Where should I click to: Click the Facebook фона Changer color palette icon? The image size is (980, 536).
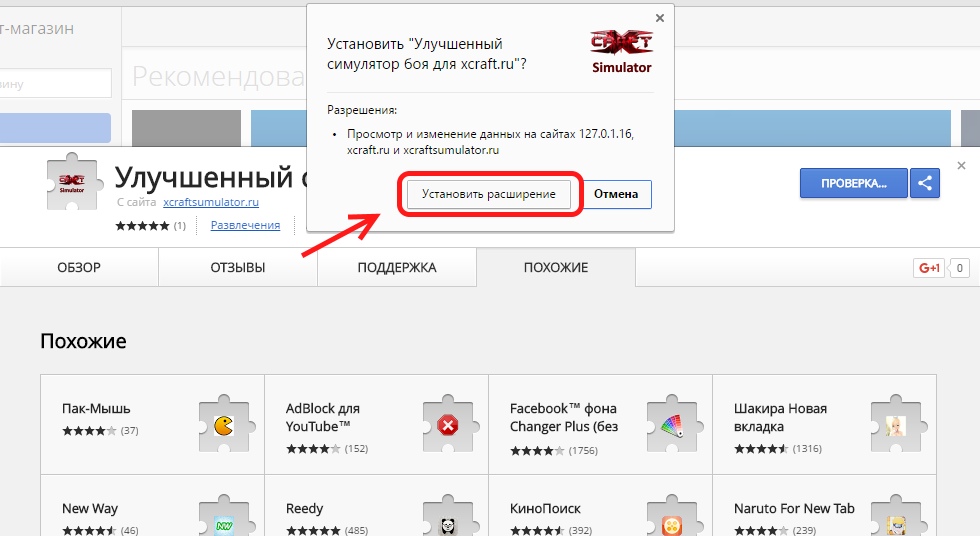(671, 426)
